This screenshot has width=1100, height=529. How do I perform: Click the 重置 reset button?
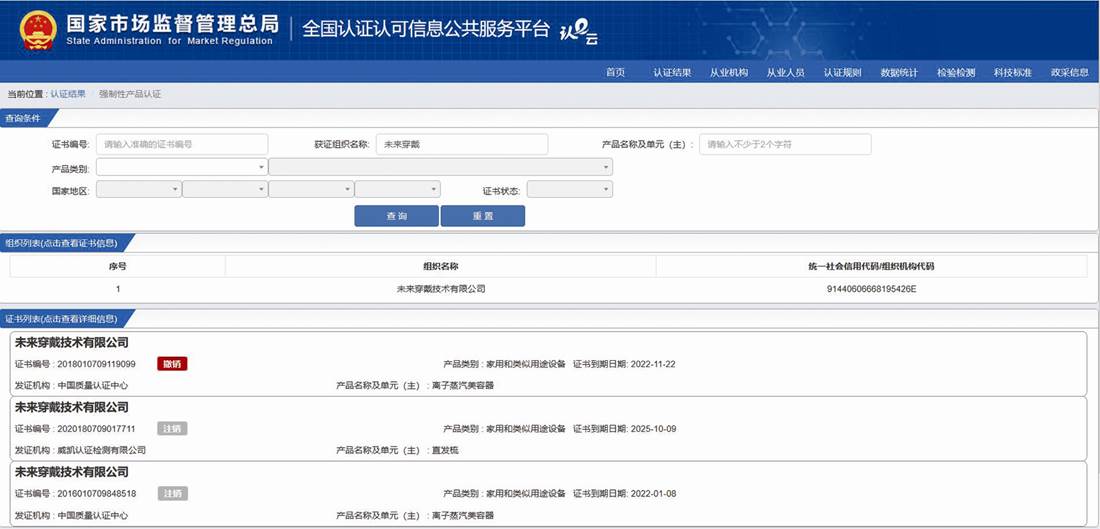483,216
